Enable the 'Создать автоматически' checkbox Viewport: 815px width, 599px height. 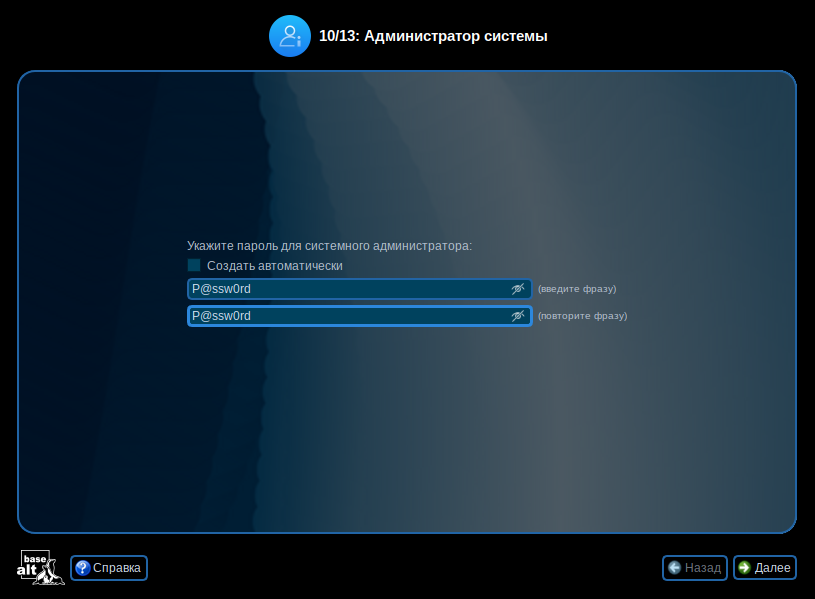click(x=194, y=266)
